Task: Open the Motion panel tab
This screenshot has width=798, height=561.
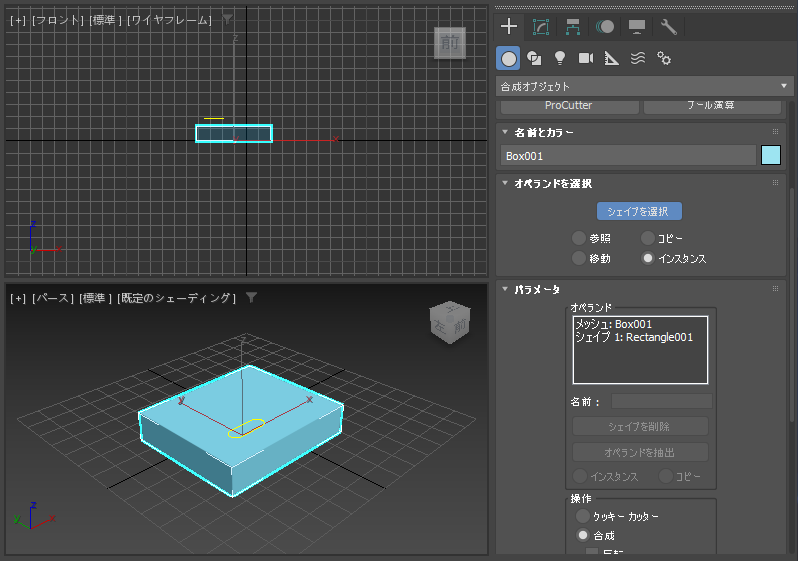Action: coord(605,26)
